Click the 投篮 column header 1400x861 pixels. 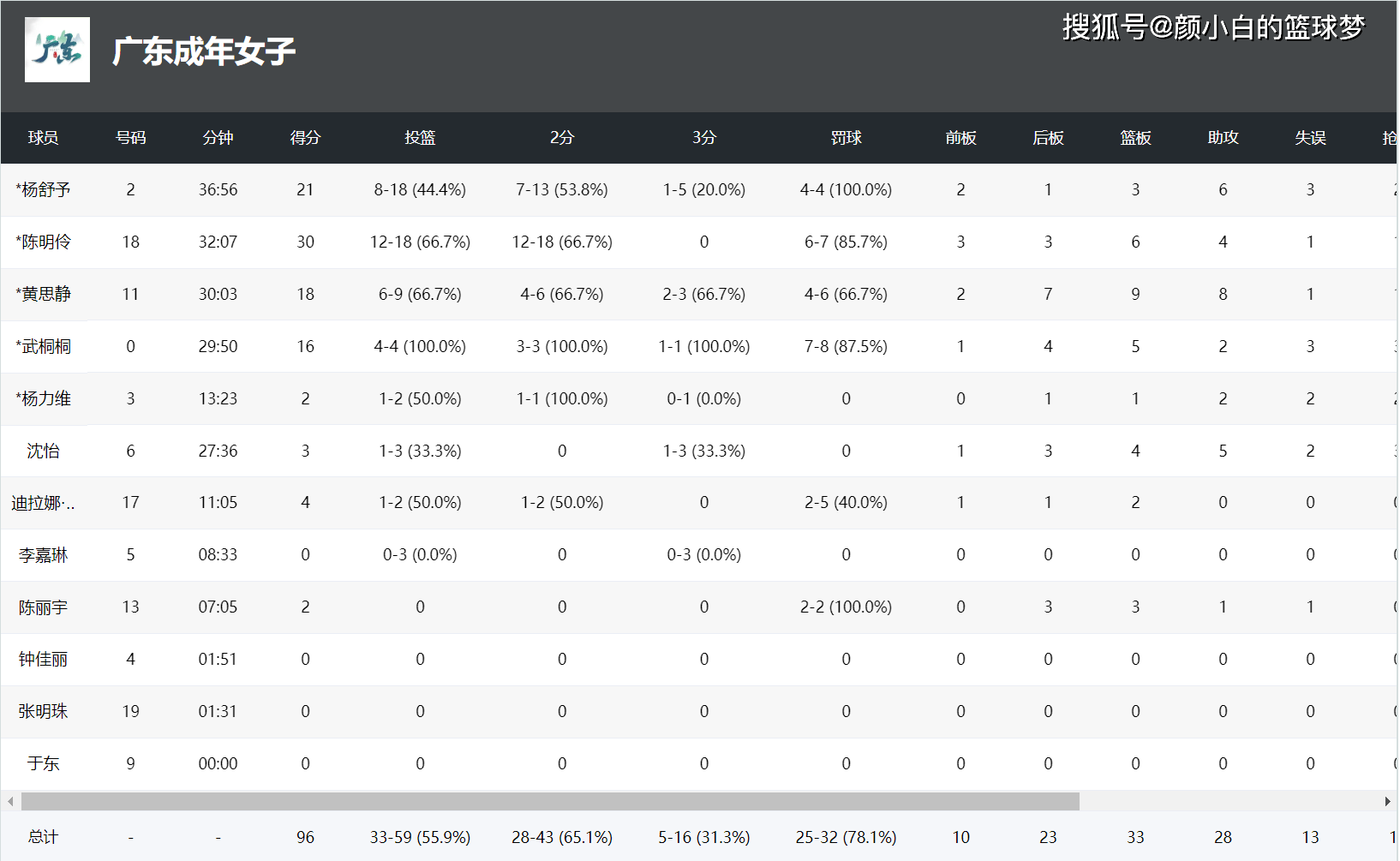click(x=420, y=138)
